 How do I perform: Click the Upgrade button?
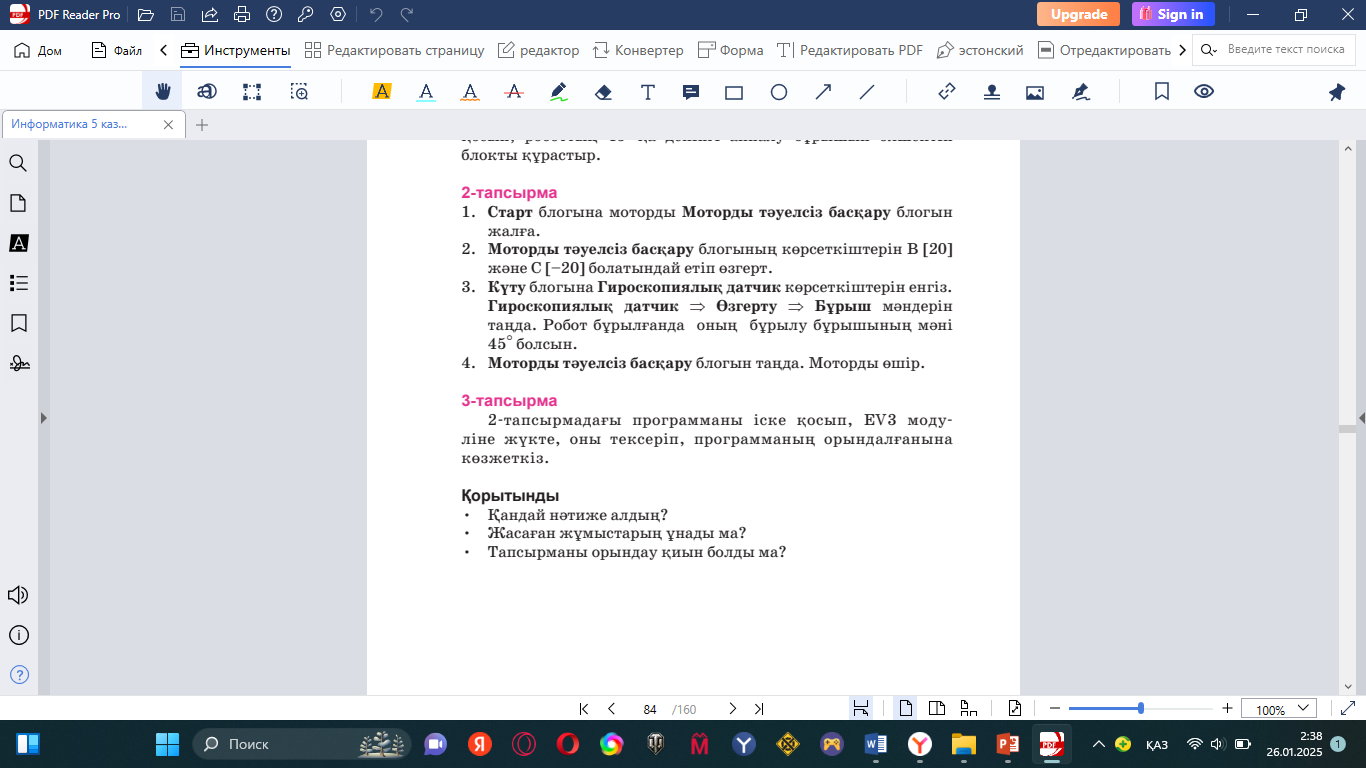[1078, 14]
